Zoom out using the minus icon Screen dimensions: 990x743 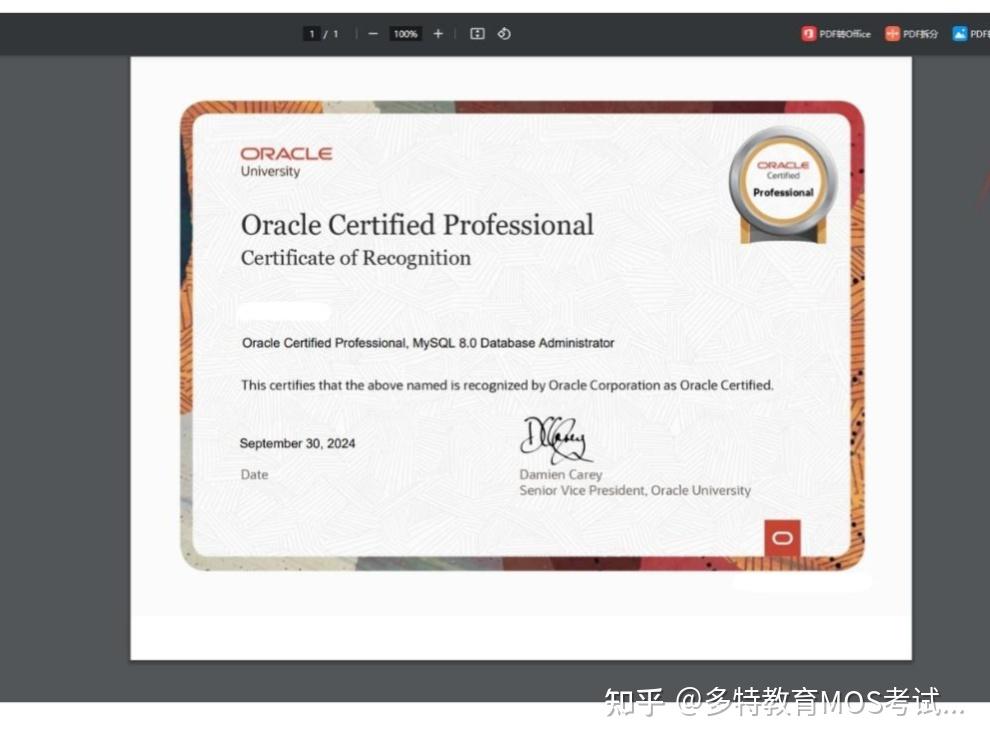[x=372, y=33]
